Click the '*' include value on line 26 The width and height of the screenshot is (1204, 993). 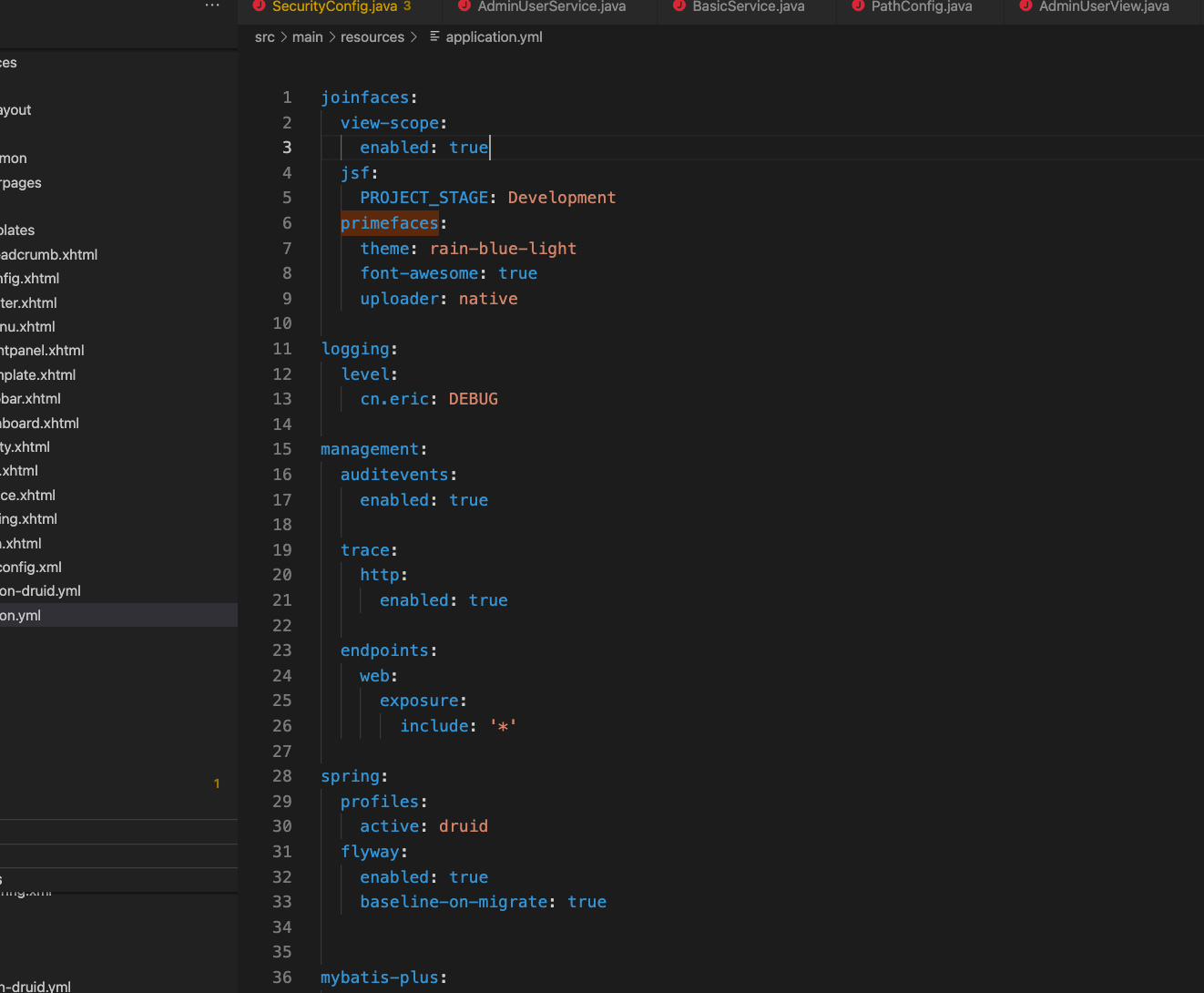(503, 726)
